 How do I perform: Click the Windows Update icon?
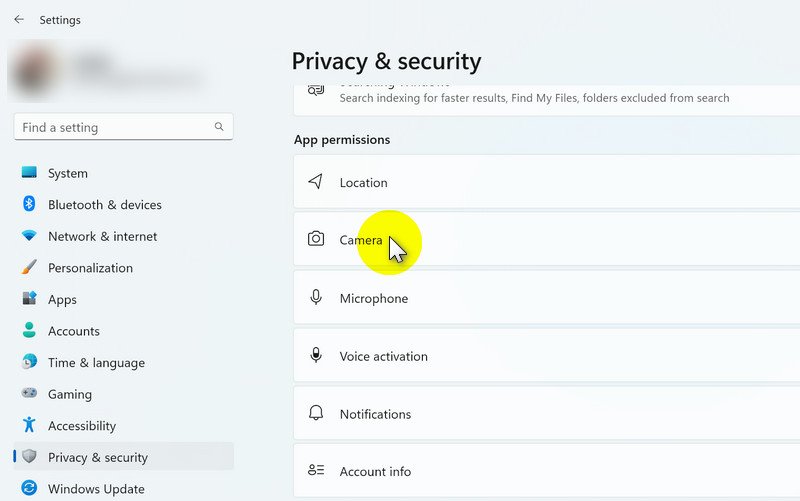point(29,489)
